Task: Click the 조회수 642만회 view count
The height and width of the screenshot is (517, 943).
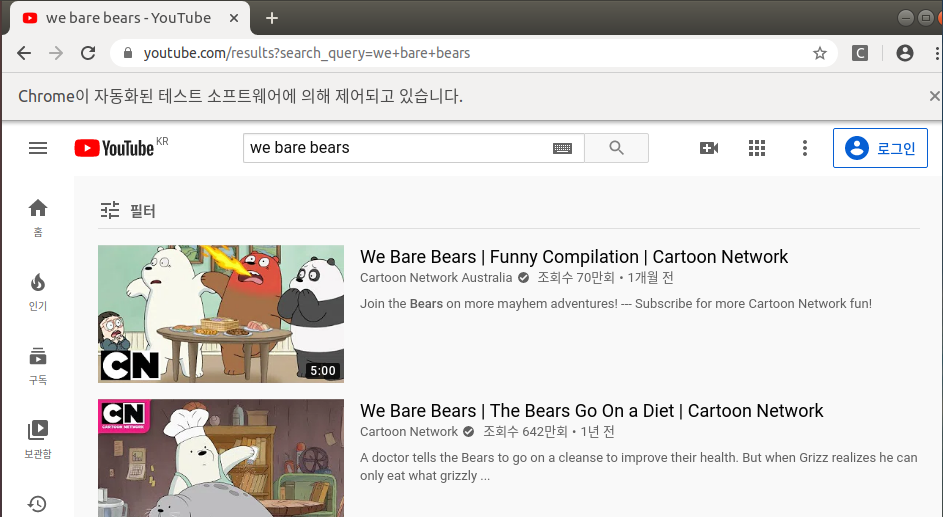Action: [525, 432]
